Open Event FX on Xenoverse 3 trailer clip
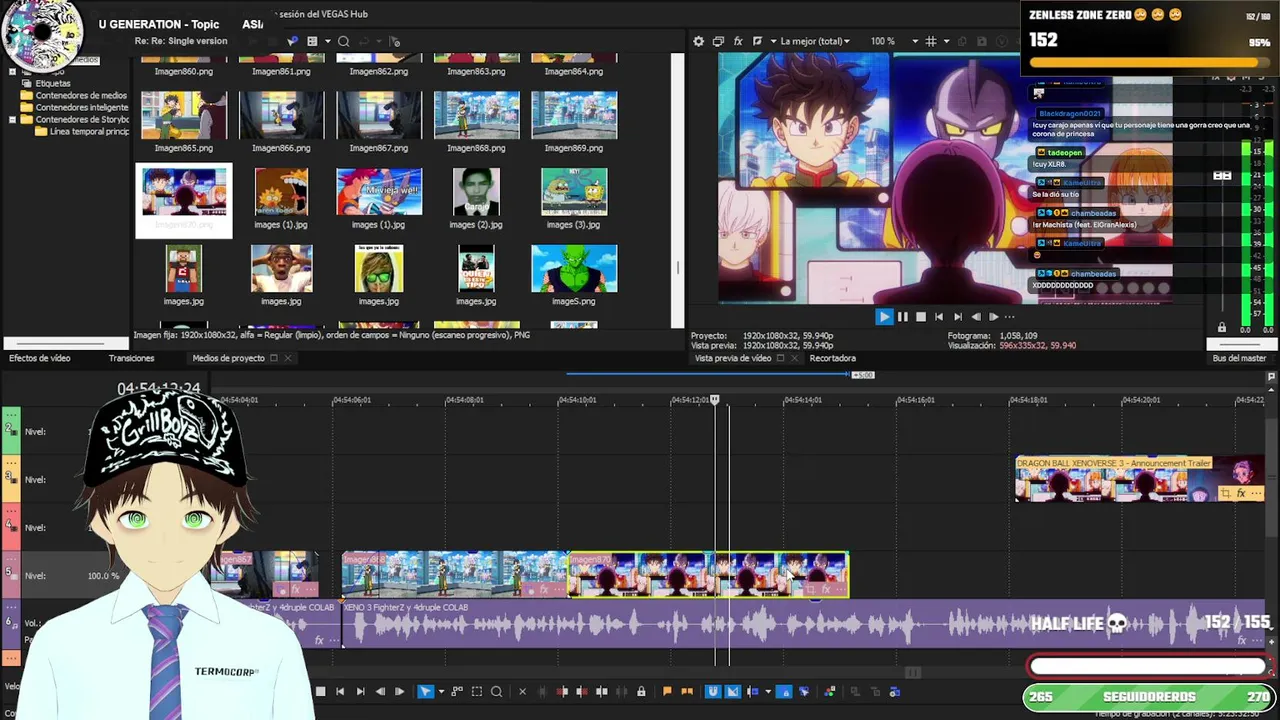The image size is (1280, 720). click(1241, 493)
